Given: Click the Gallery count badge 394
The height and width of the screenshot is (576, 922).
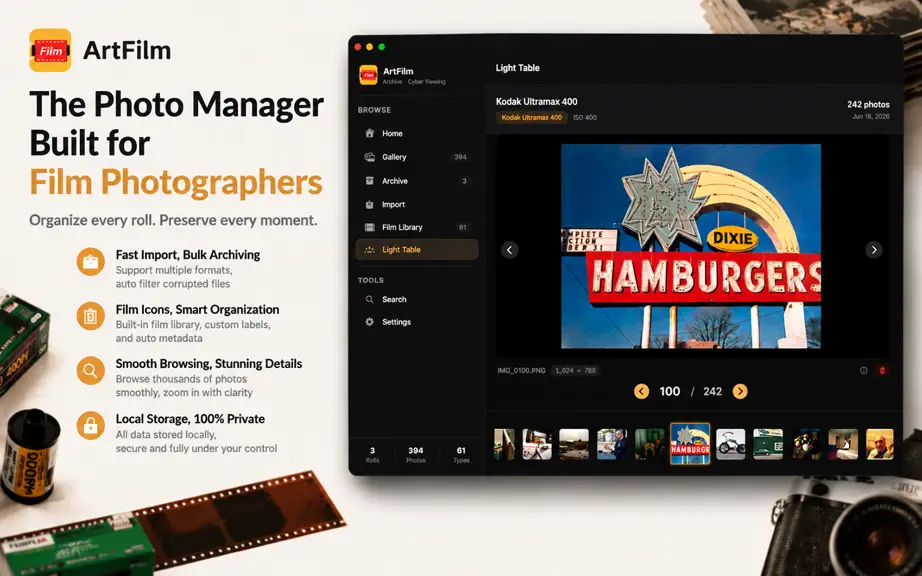Looking at the screenshot, I should (460, 157).
